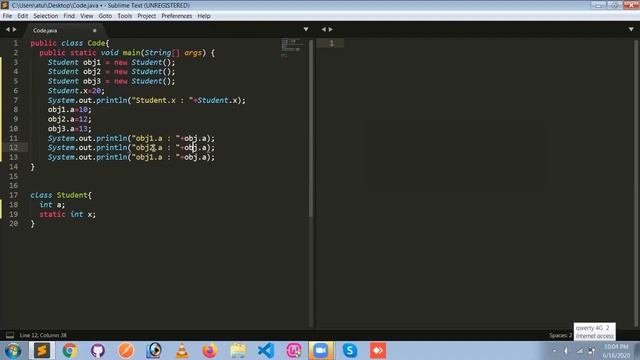The width and height of the screenshot is (640, 360).
Task: Click the Line 12, Column status text
Action: pos(43,336)
